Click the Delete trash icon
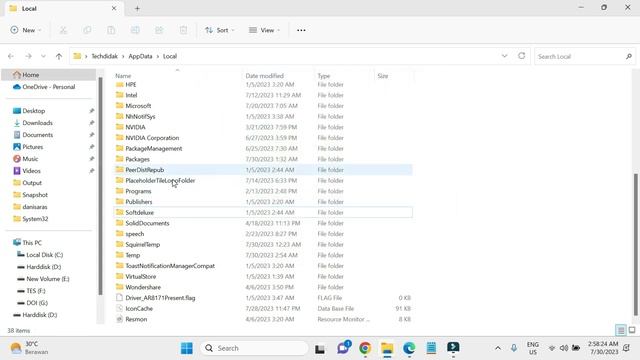This screenshot has height=360, width=640. [183, 30]
